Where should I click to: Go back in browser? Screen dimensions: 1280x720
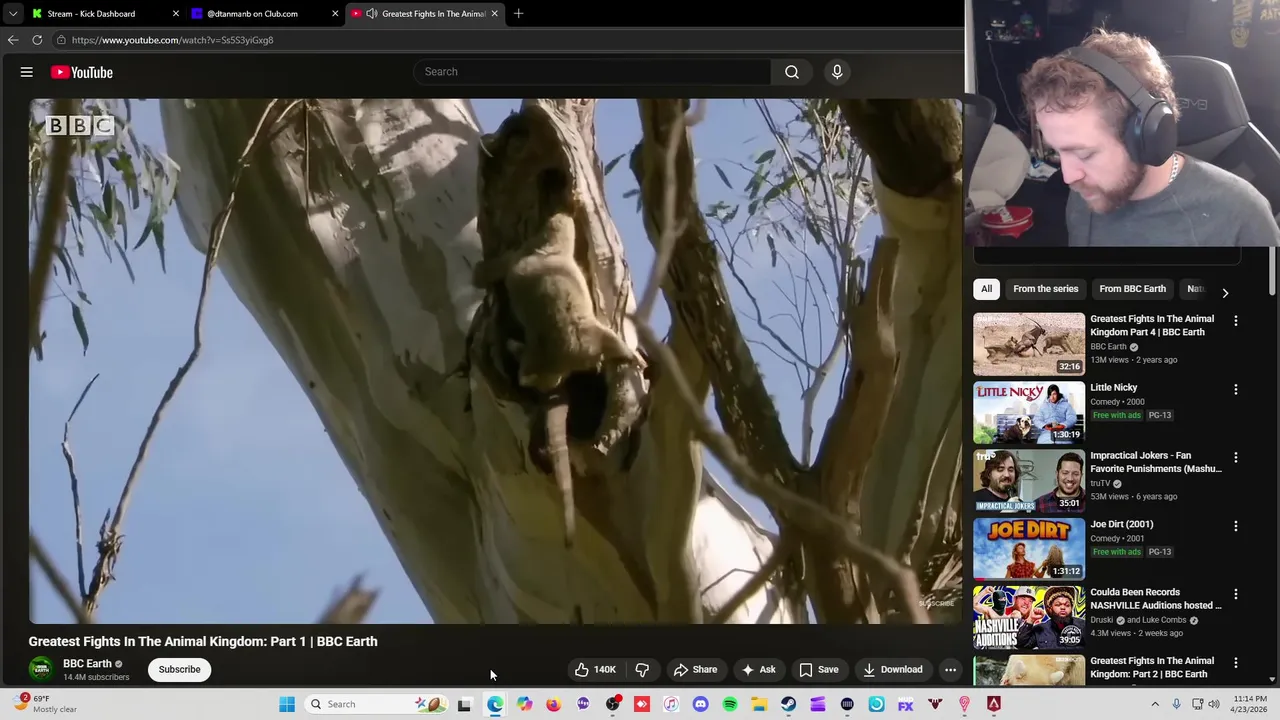[x=12, y=40]
